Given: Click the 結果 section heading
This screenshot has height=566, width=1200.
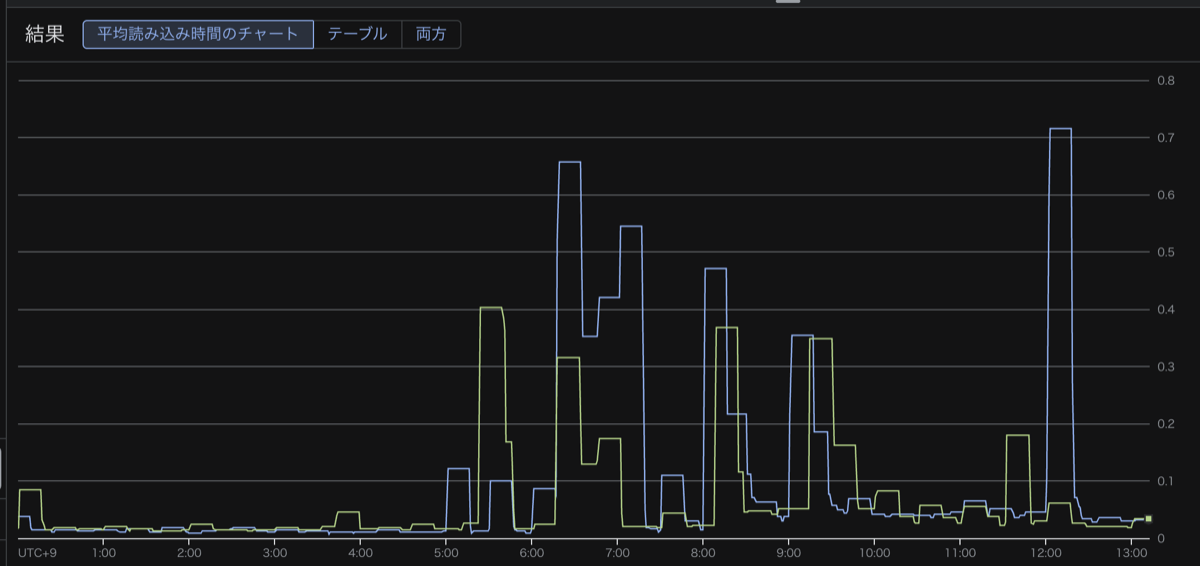Looking at the screenshot, I should tap(45, 34).
